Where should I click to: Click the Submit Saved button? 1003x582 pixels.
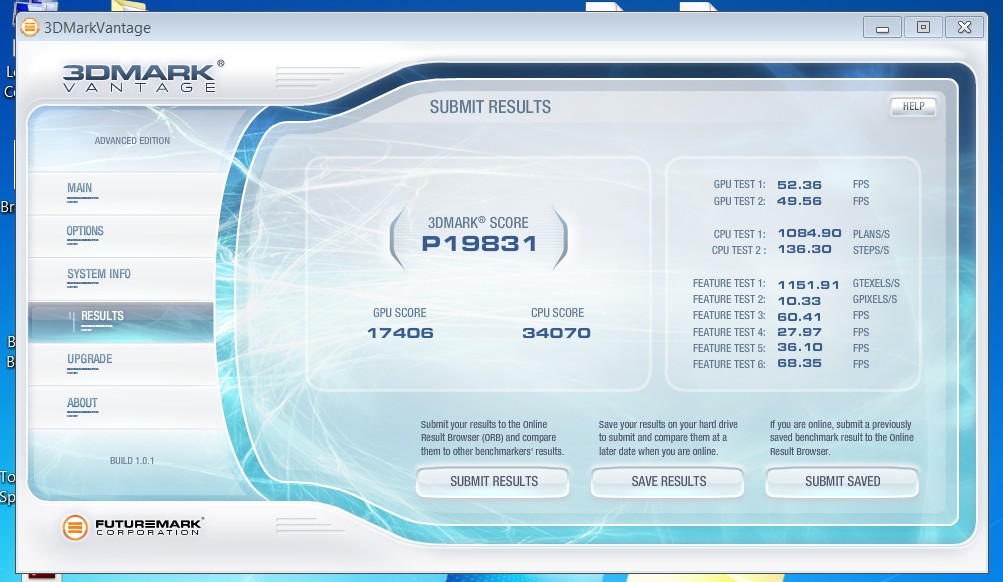pos(842,482)
